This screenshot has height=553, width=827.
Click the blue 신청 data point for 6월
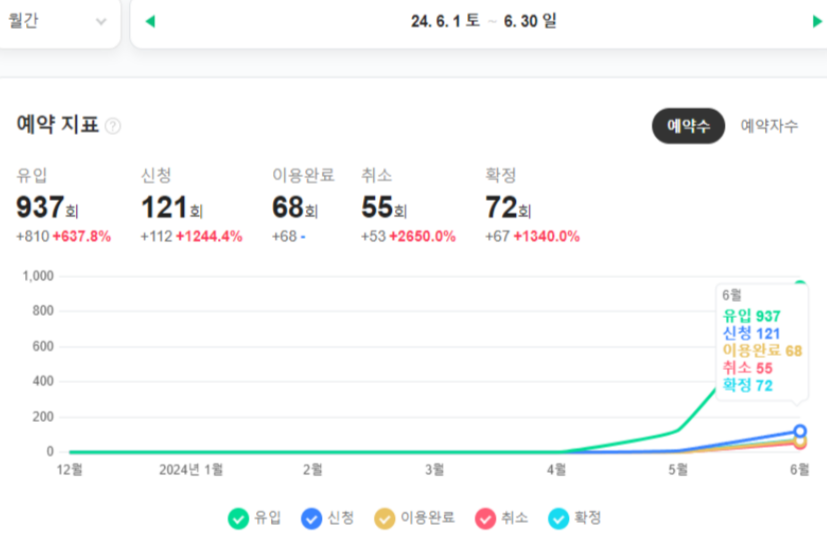click(x=800, y=431)
